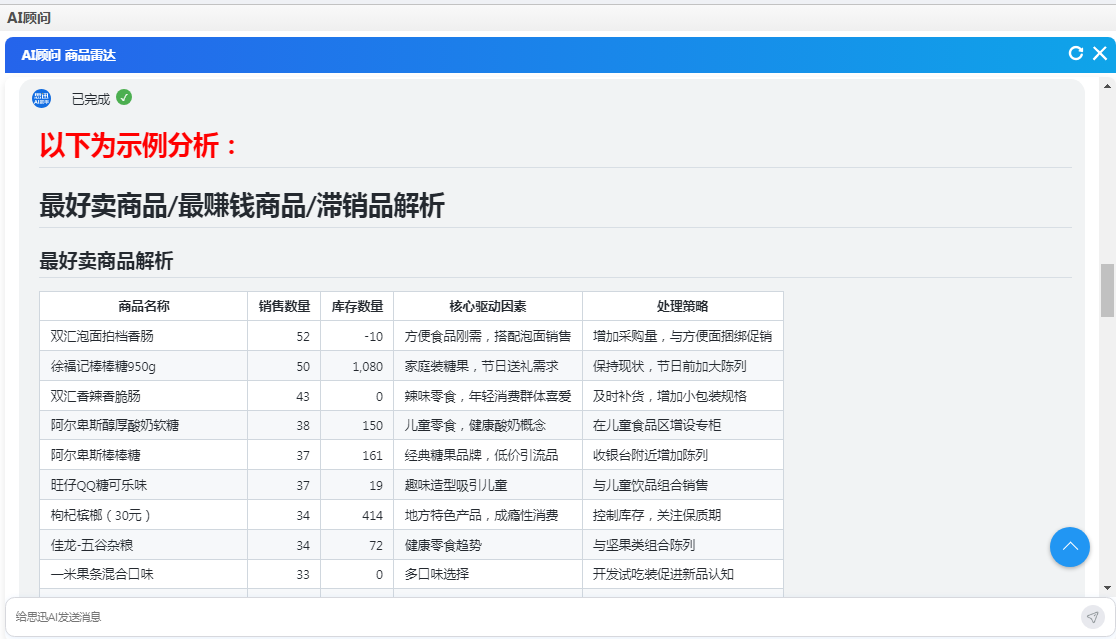Image resolution: width=1116 pixels, height=639 pixels.
Task: Select the 枸杞槟榔（30元） product cell
Action: pyautogui.click(x=144, y=515)
